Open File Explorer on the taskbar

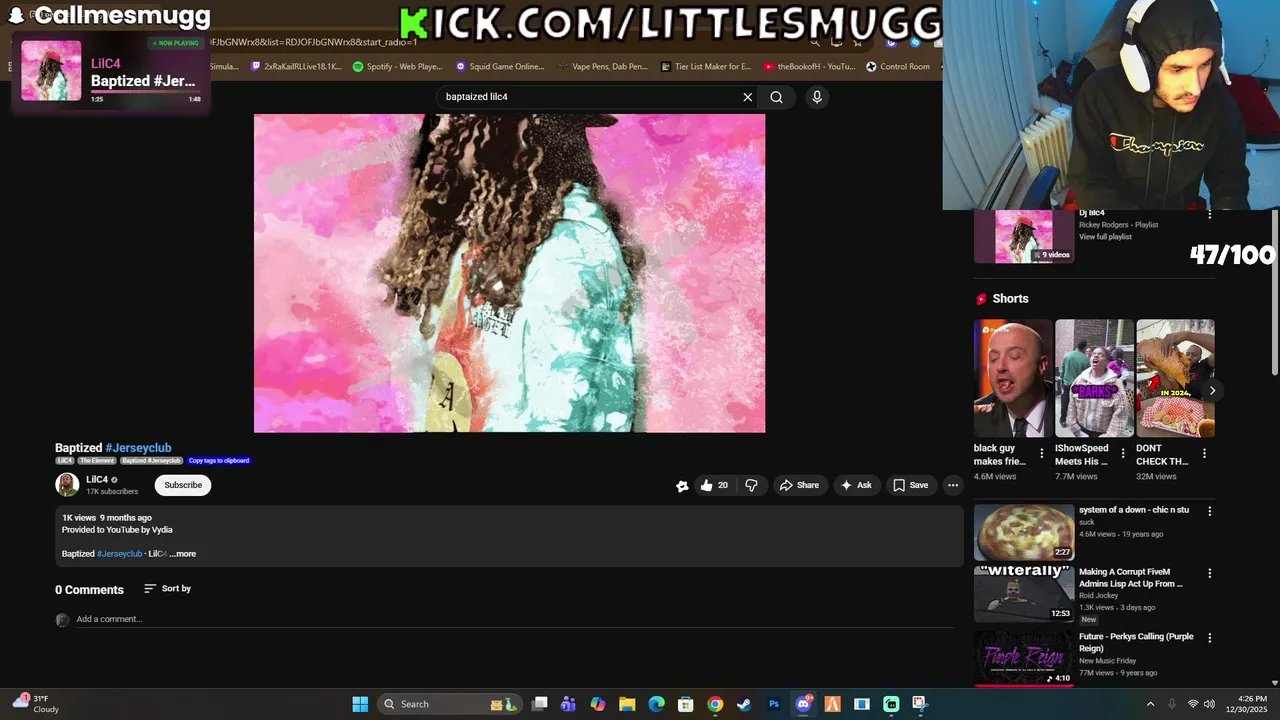[627, 704]
